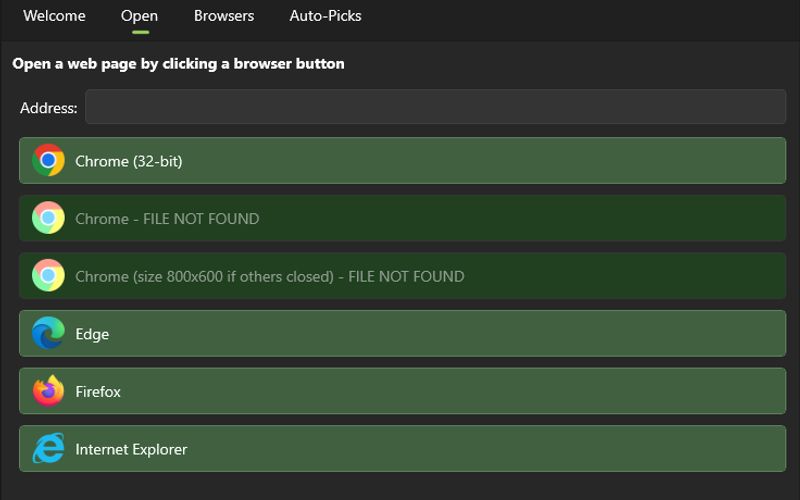Click the "Address:" field label

tap(48, 108)
